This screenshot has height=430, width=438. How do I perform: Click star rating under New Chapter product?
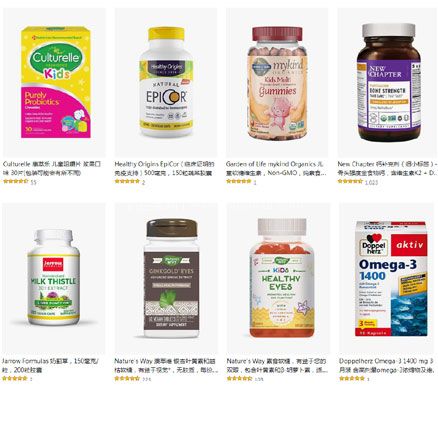[x=350, y=182]
